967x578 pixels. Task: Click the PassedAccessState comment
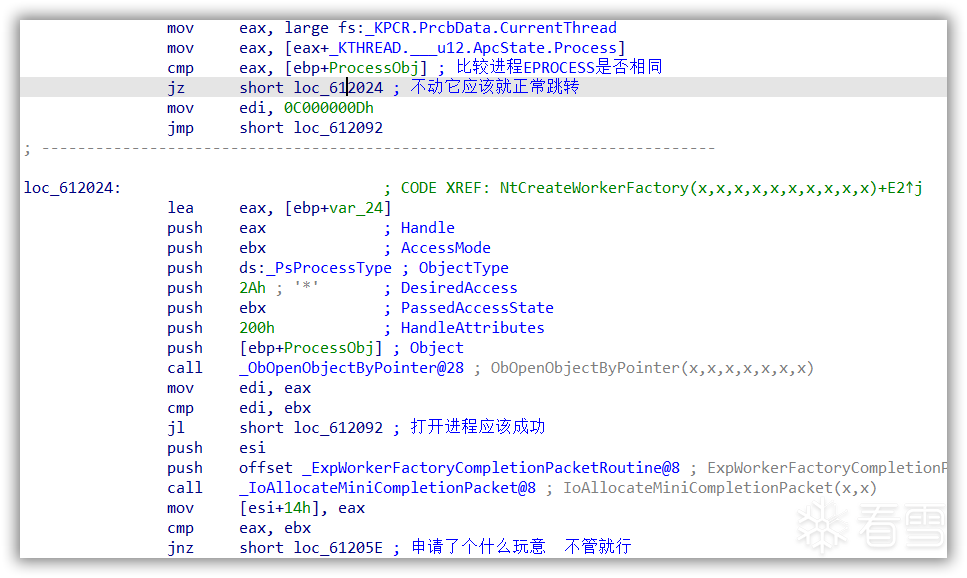click(477, 308)
